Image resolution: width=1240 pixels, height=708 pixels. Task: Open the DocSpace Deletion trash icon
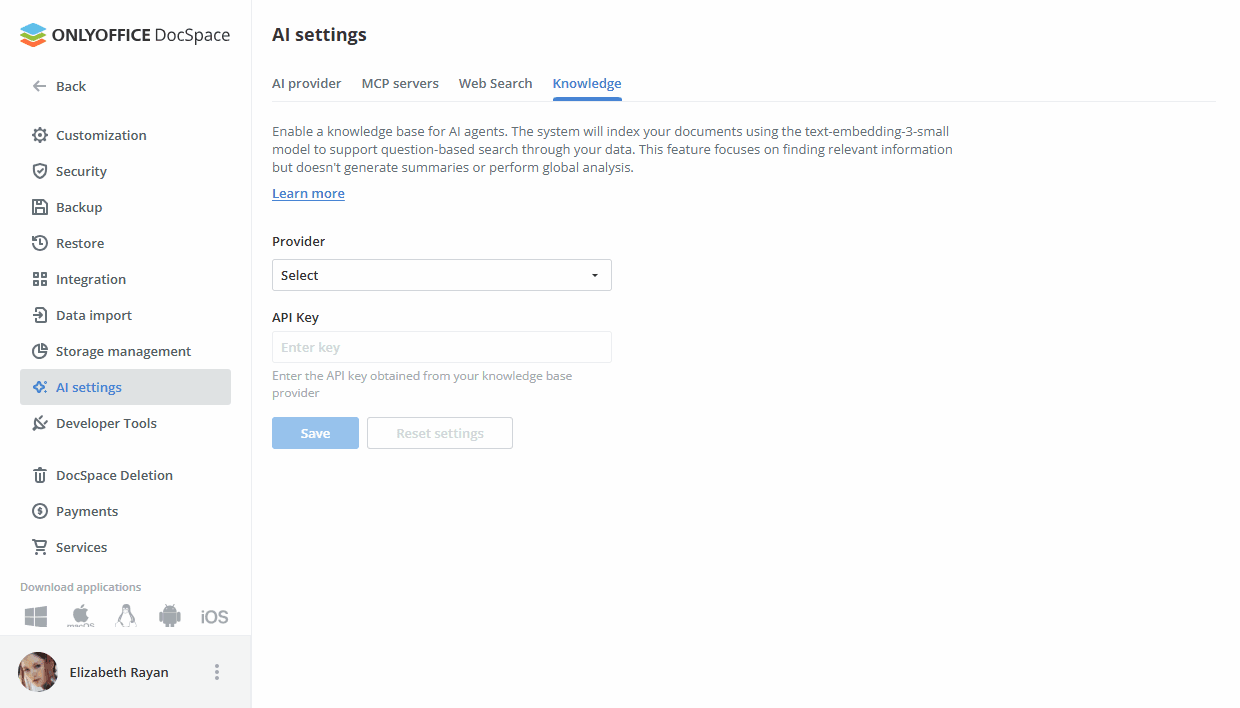click(x=38, y=474)
